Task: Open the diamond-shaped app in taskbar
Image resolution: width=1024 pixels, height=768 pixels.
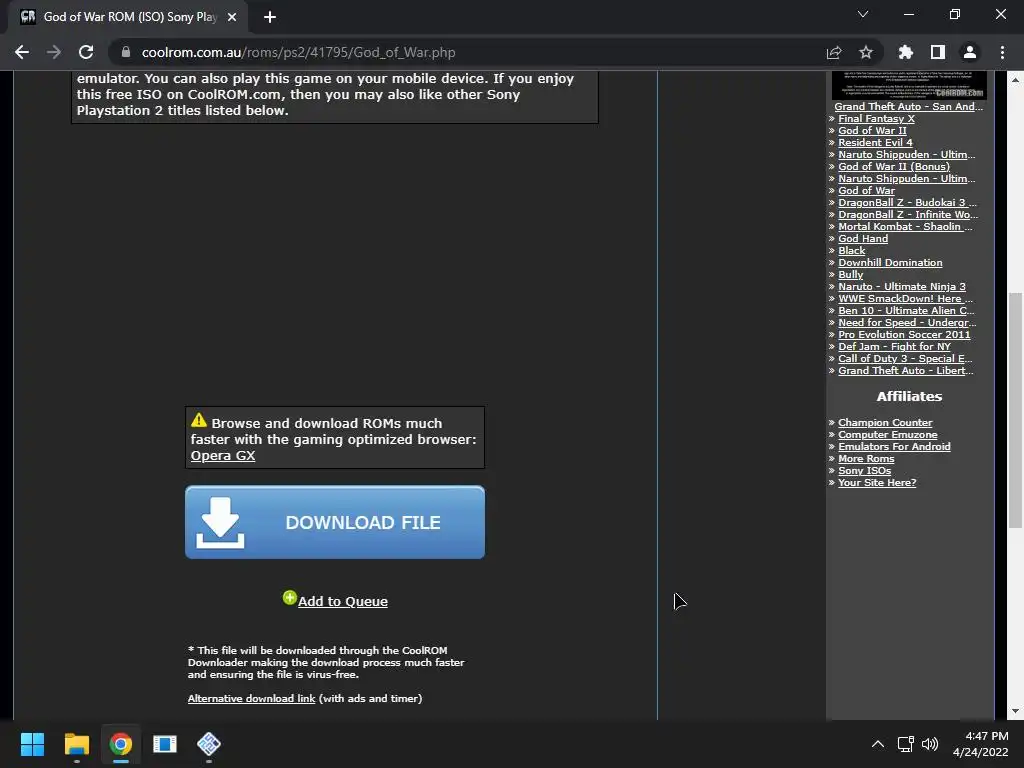Action: tap(209, 744)
